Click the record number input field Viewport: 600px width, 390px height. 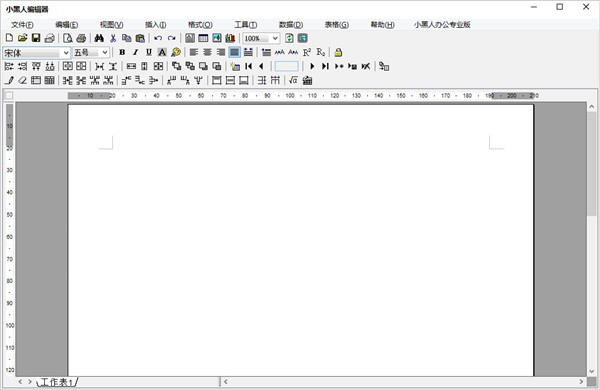coord(287,66)
